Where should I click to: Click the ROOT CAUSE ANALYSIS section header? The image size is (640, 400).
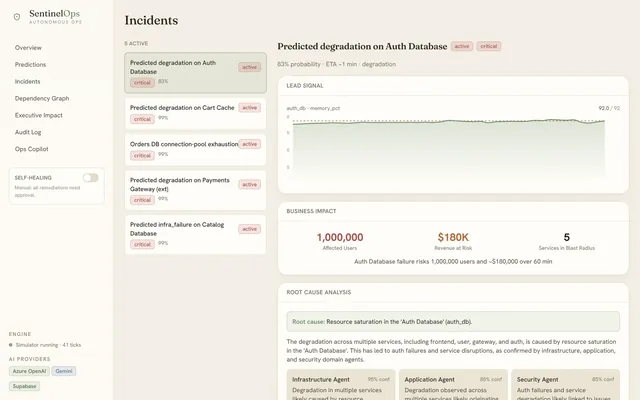coord(319,292)
